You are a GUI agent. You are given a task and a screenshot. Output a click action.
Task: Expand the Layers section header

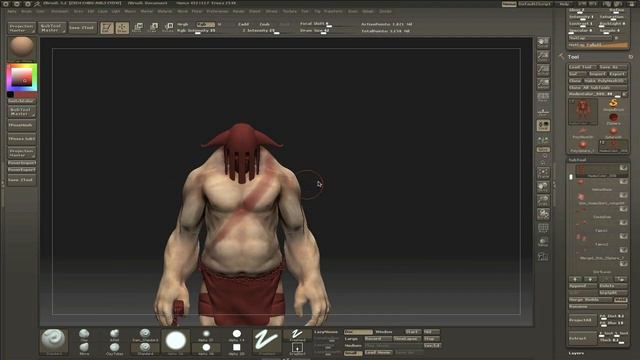click(576, 353)
